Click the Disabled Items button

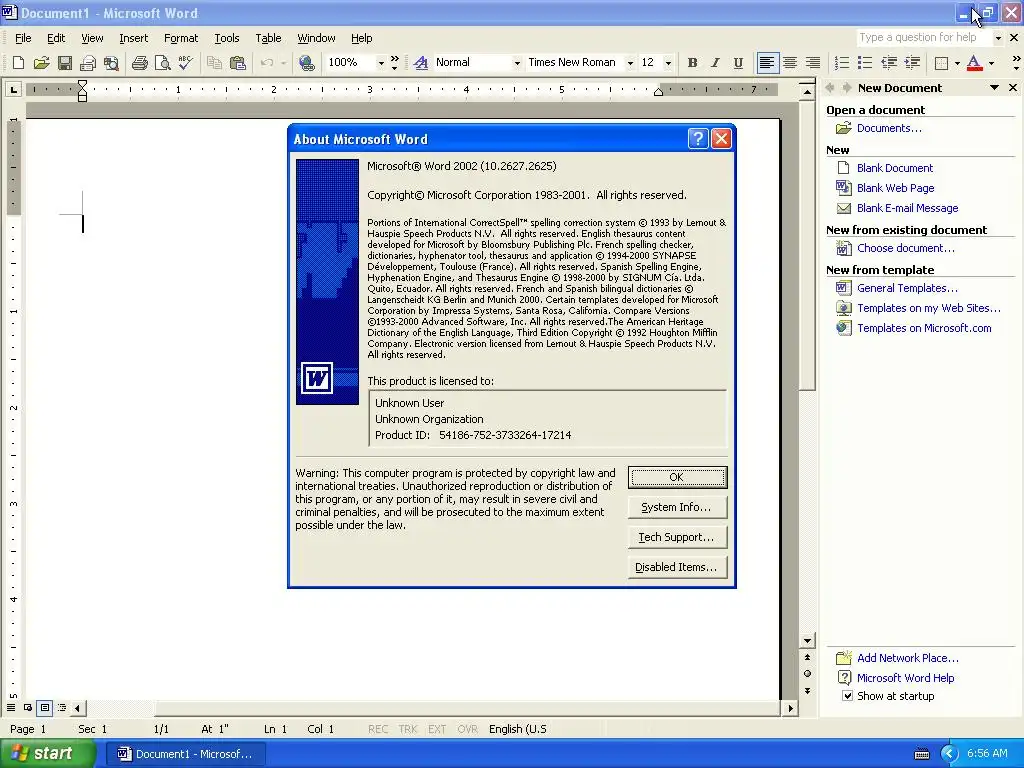tap(677, 568)
